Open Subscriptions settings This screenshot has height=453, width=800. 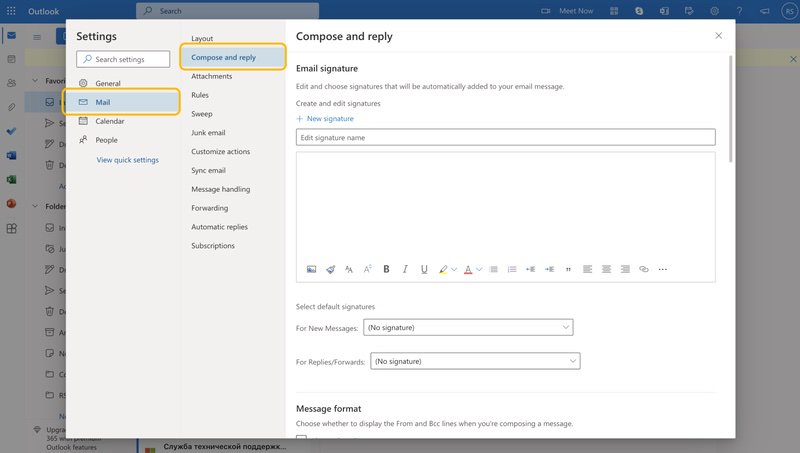click(213, 246)
